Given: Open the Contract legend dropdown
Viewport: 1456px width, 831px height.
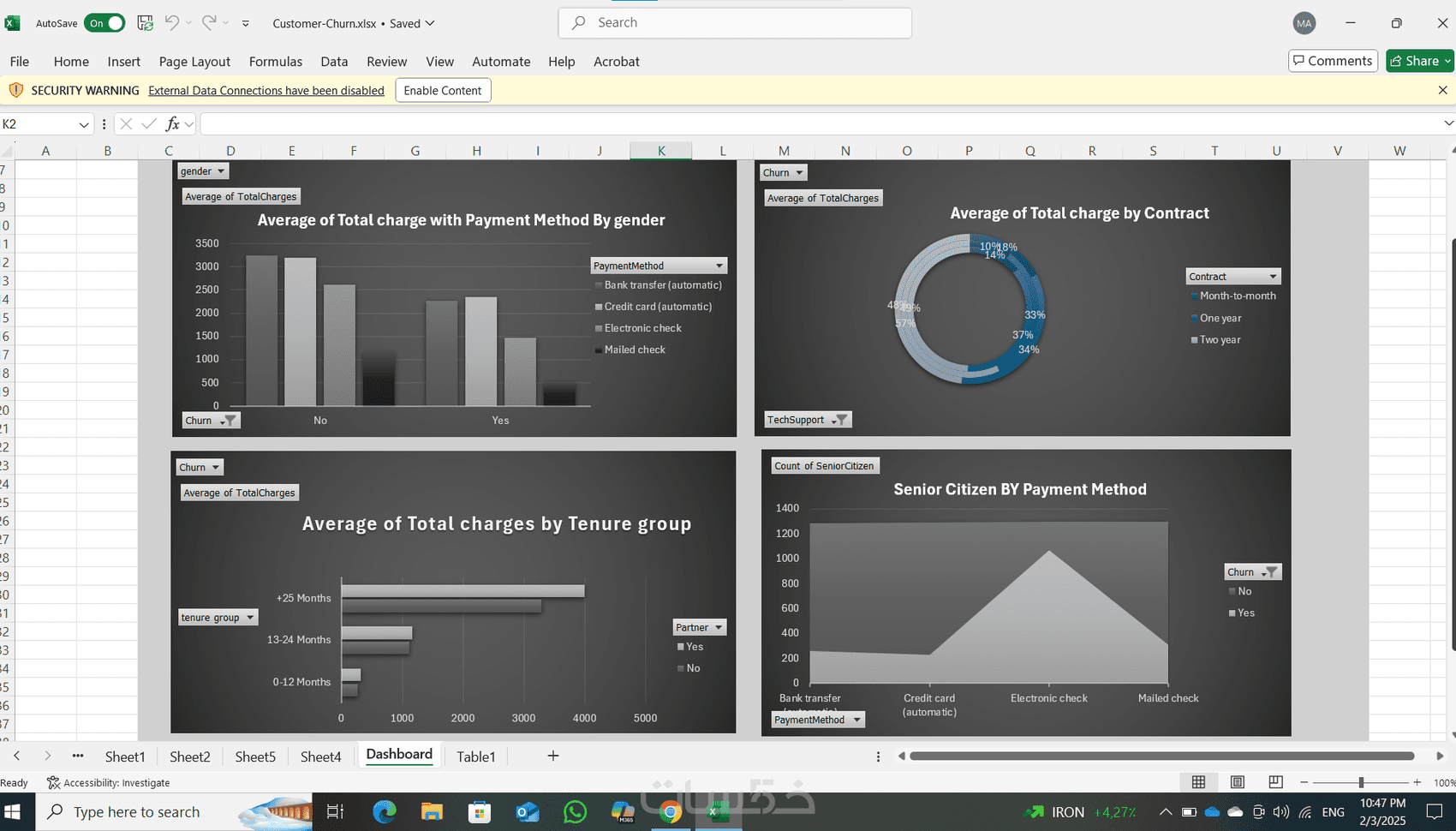Looking at the screenshot, I should pos(1233,276).
